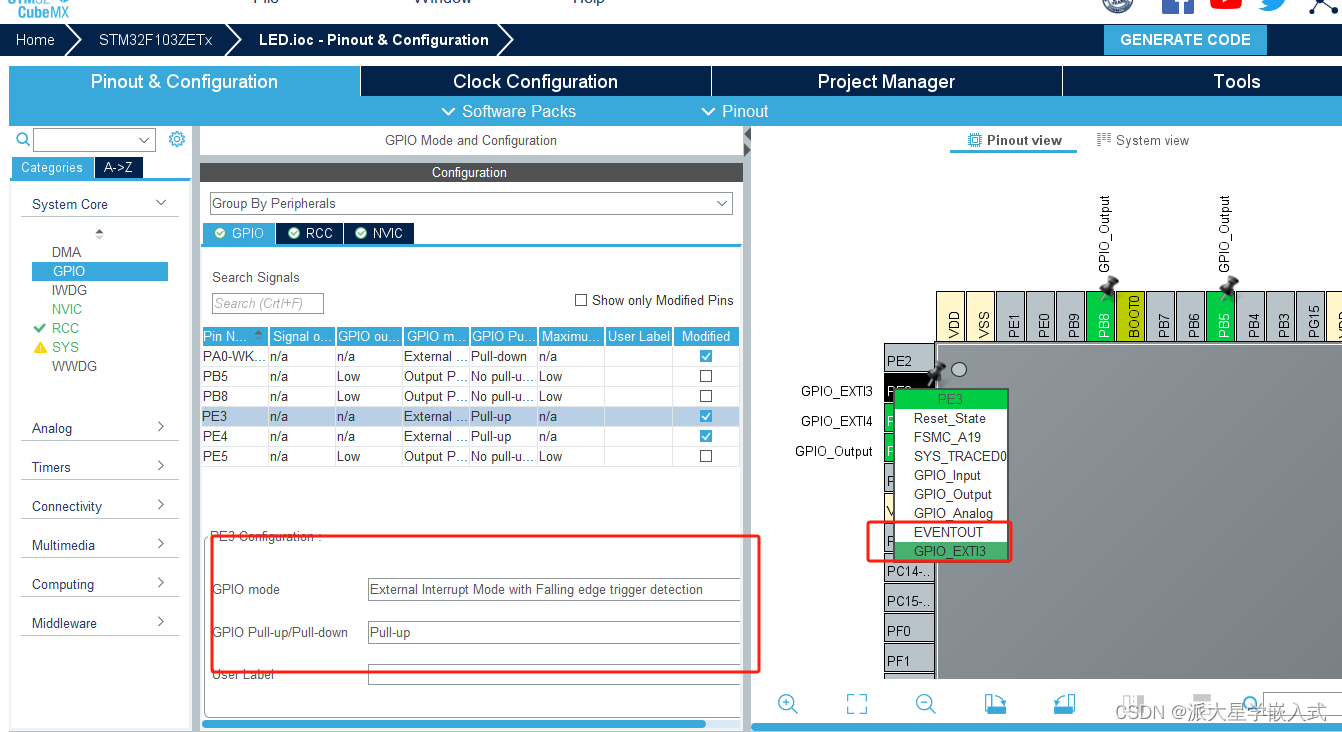
Task: Zoom in on the pinout chip view
Action: (x=788, y=704)
